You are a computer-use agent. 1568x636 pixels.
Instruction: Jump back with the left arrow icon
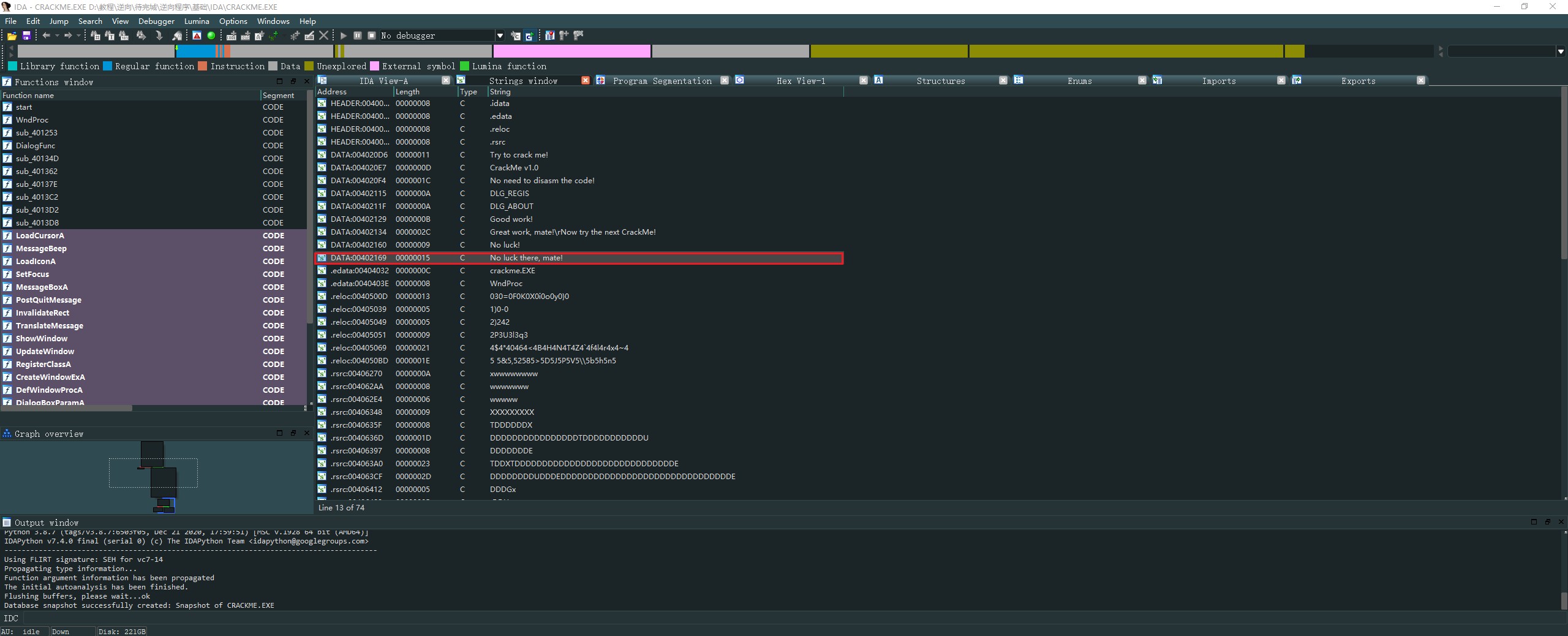[46, 36]
